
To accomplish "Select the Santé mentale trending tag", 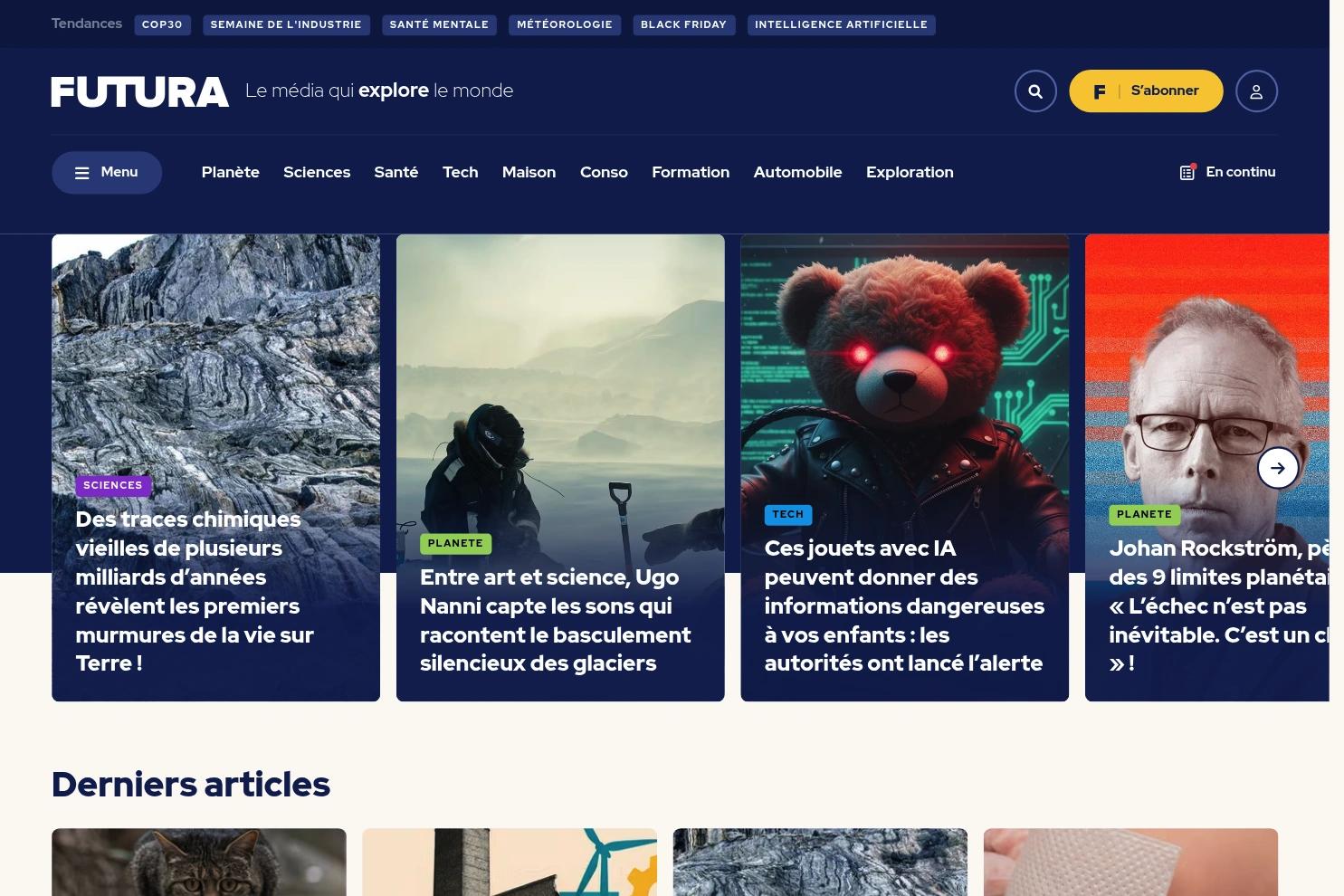I will [439, 24].
